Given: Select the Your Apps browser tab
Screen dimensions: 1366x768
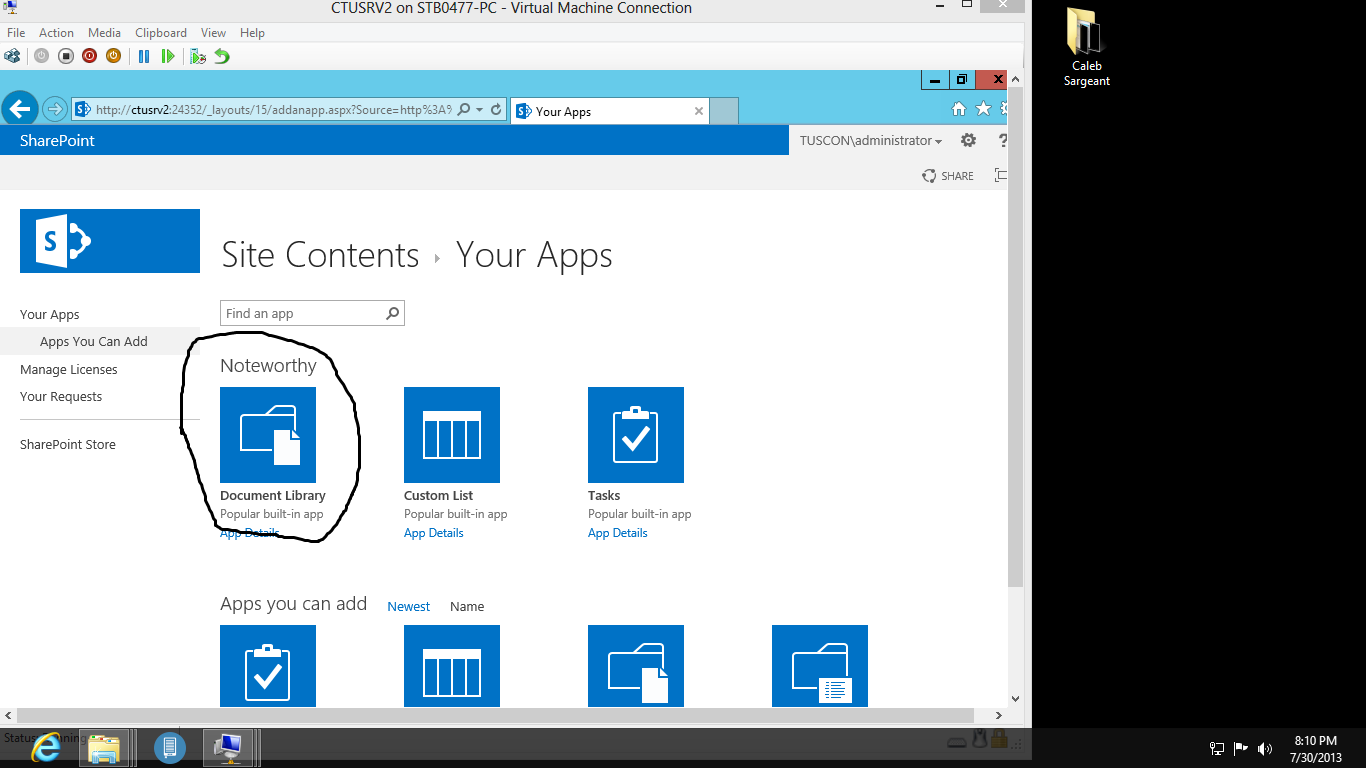Looking at the screenshot, I should (x=609, y=111).
